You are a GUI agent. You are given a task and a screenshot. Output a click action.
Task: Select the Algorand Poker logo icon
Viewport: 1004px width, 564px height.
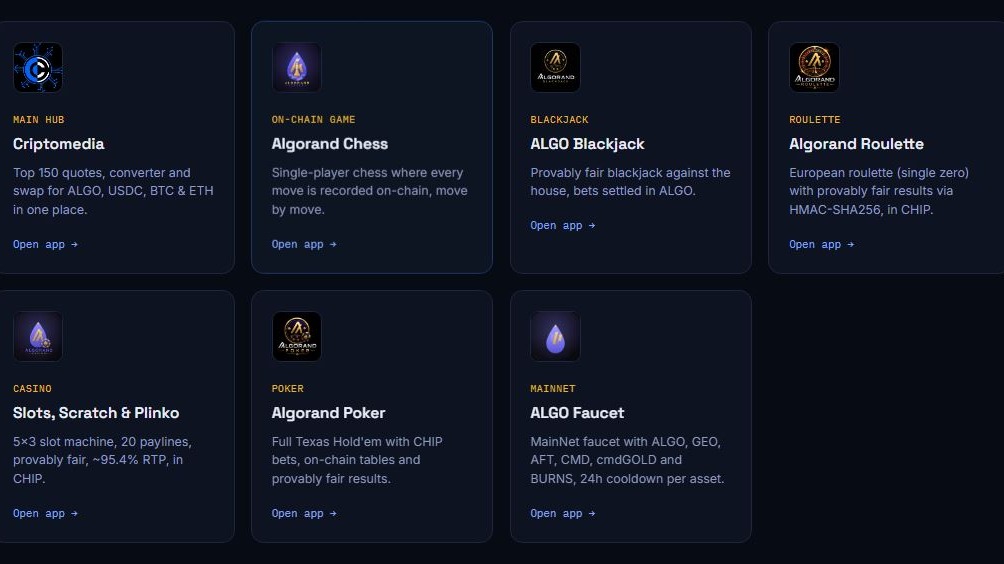tap(296, 336)
